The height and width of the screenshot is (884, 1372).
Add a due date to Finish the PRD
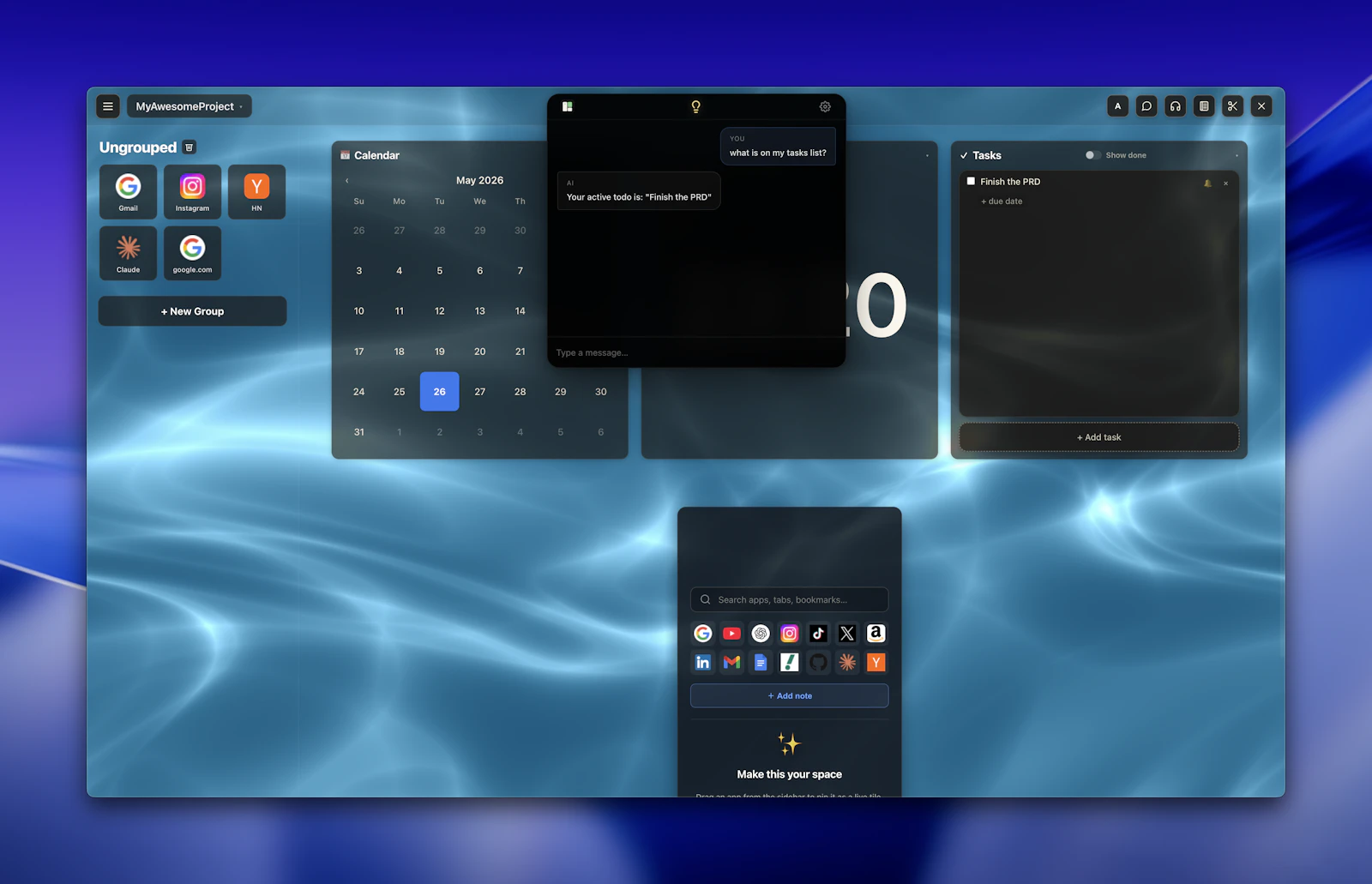1002,201
